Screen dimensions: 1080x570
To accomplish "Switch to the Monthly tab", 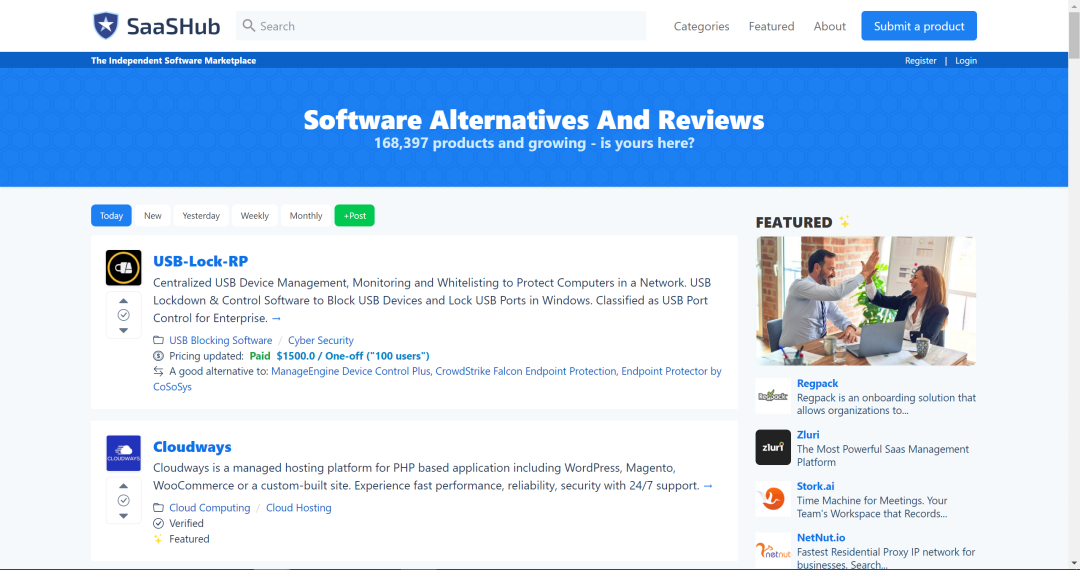I will coord(306,215).
